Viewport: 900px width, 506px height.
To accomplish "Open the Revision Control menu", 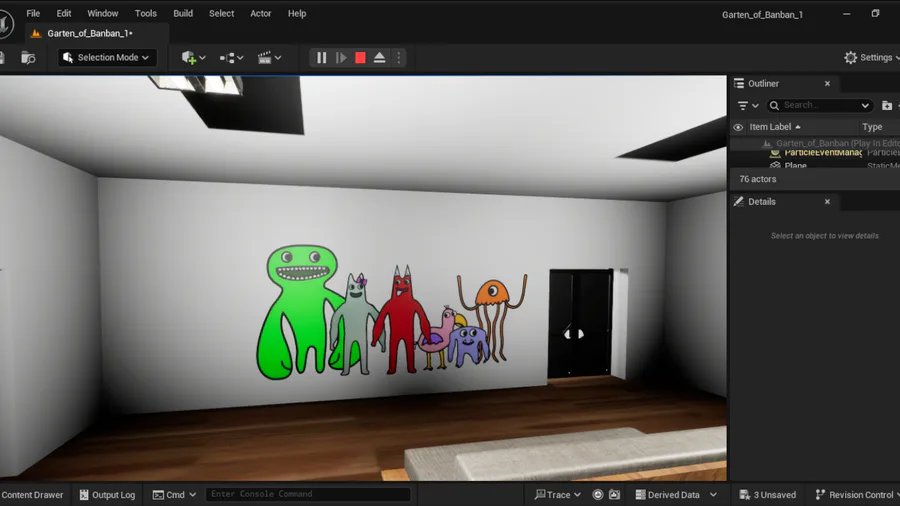I will (856, 495).
